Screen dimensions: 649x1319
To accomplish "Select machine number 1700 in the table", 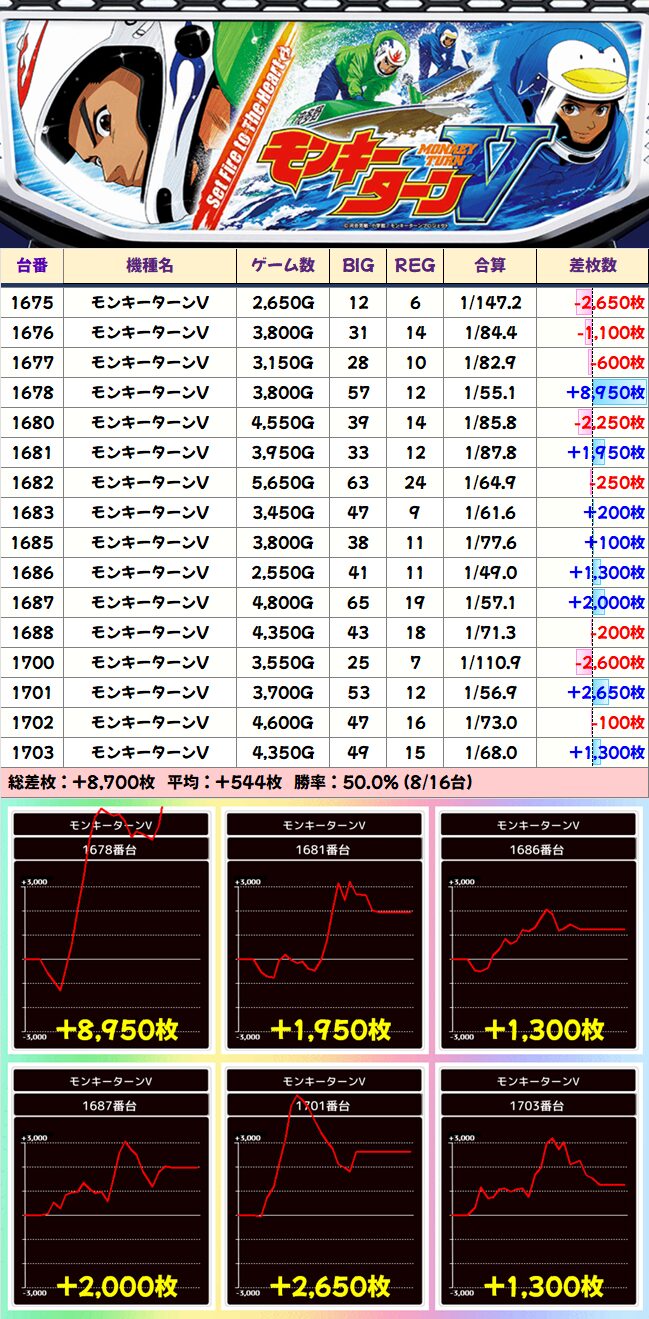I will [32, 663].
